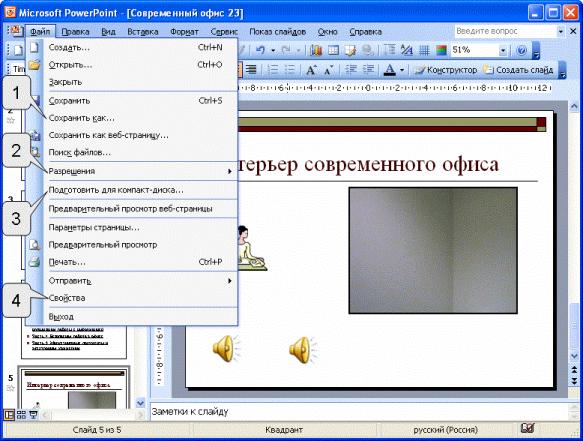Screen dimensions: 583x441
Task: Click the Undo arrow icon
Action: pyautogui.click(x=260, y=50)
